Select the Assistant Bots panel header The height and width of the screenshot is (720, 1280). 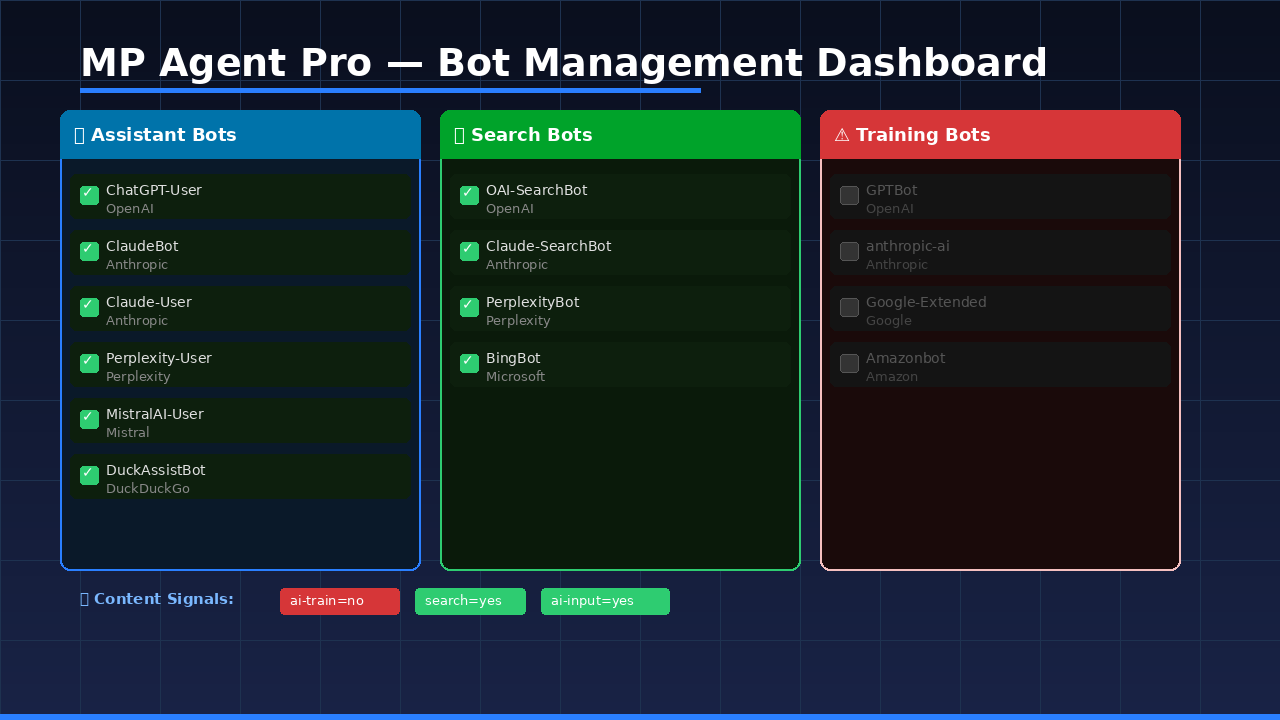pyautogui.click(x=240, y=134)
